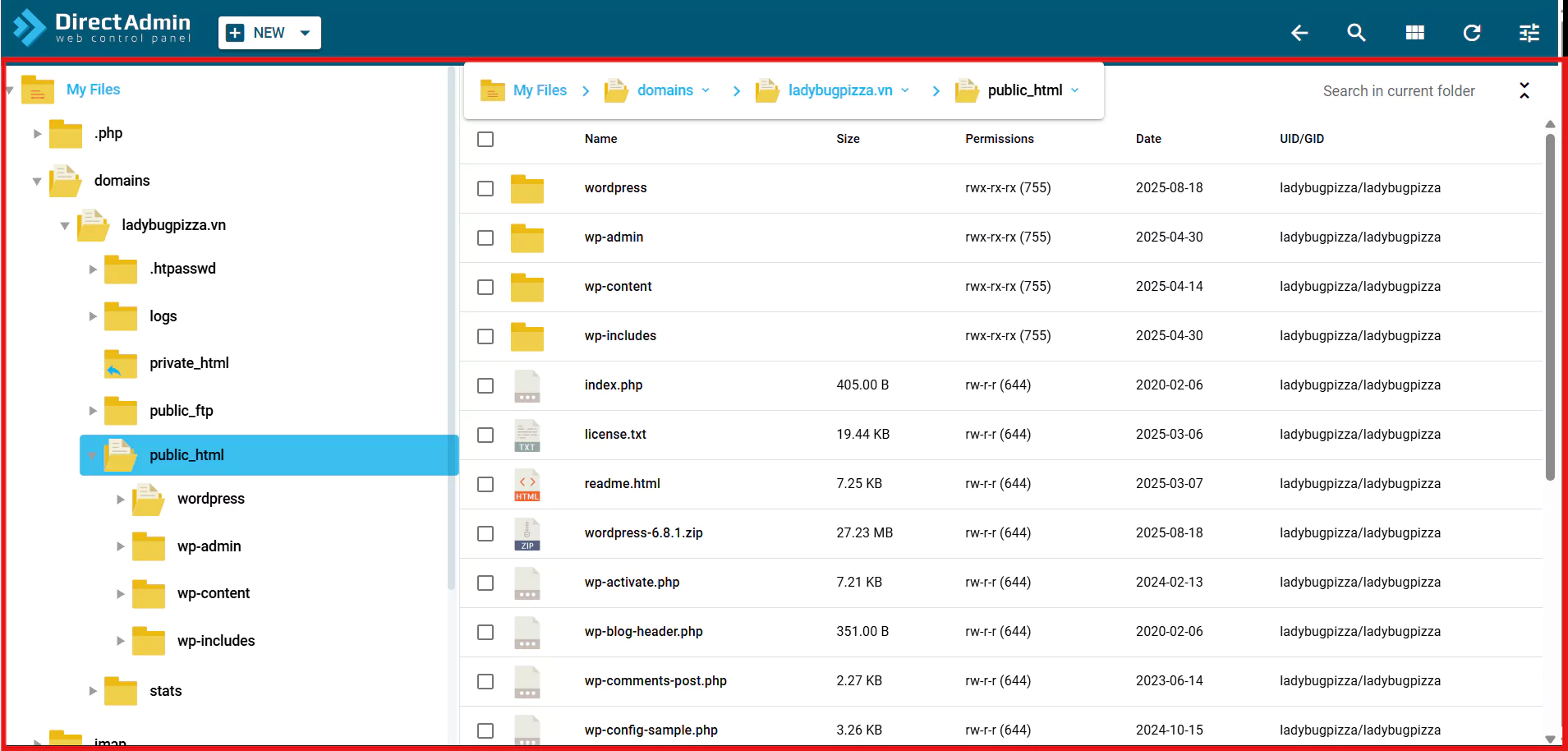Click the refresh icon in header
Screen dimensions: 1568x751
pyautogui.click(x=1472, y=33)
